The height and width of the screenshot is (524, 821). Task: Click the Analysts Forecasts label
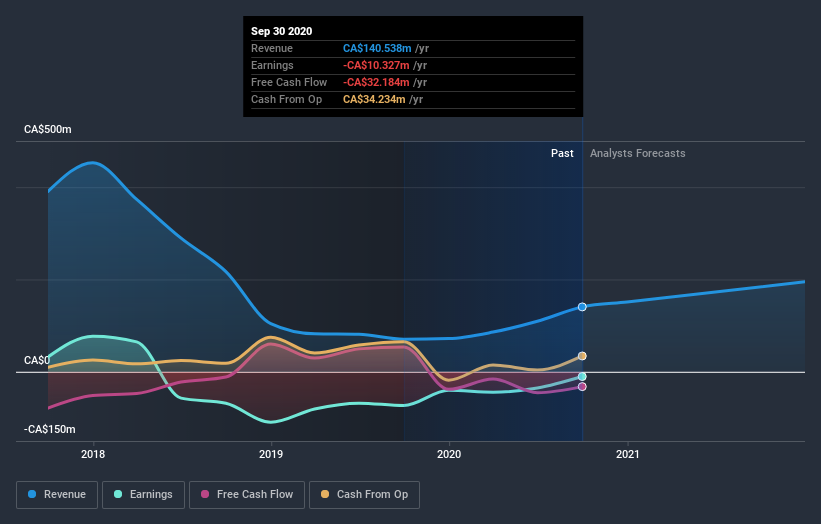coord(637,153)
